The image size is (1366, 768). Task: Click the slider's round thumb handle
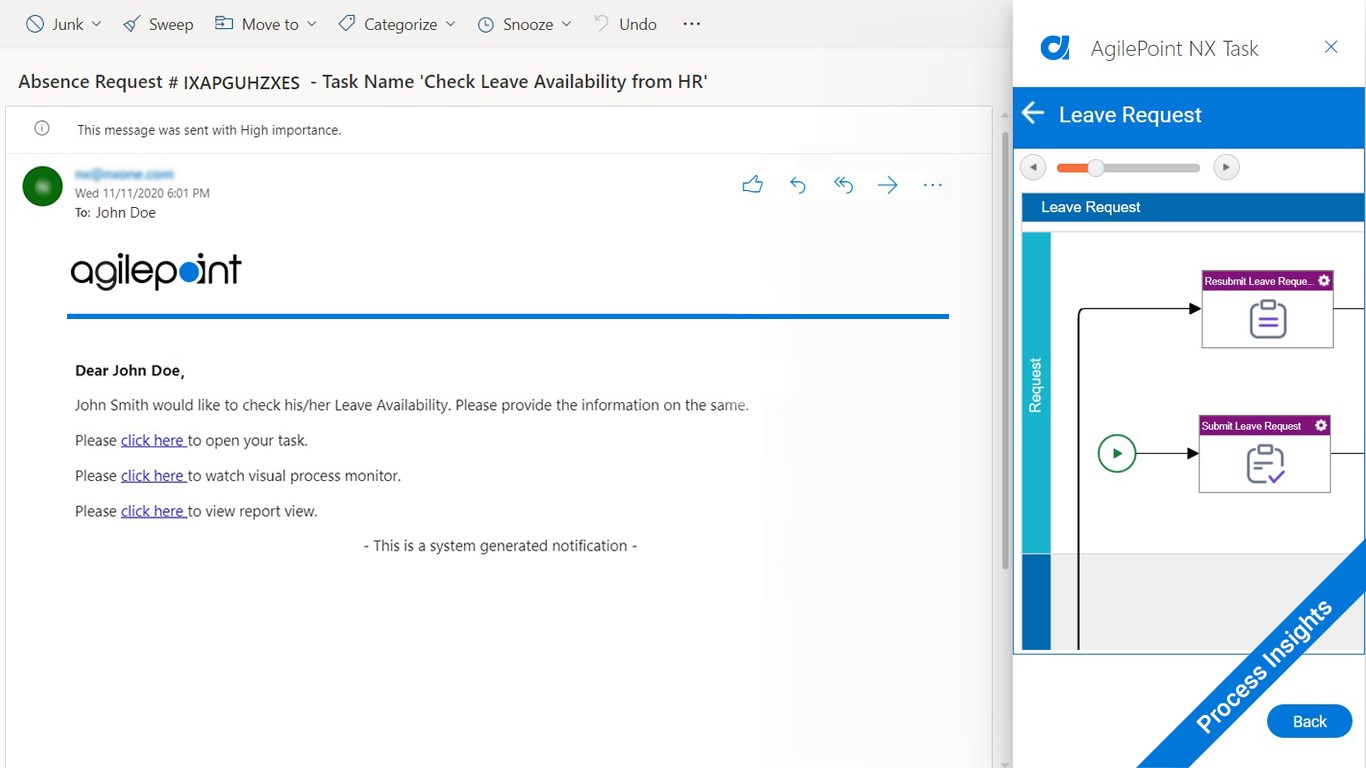pos(1096,168)
